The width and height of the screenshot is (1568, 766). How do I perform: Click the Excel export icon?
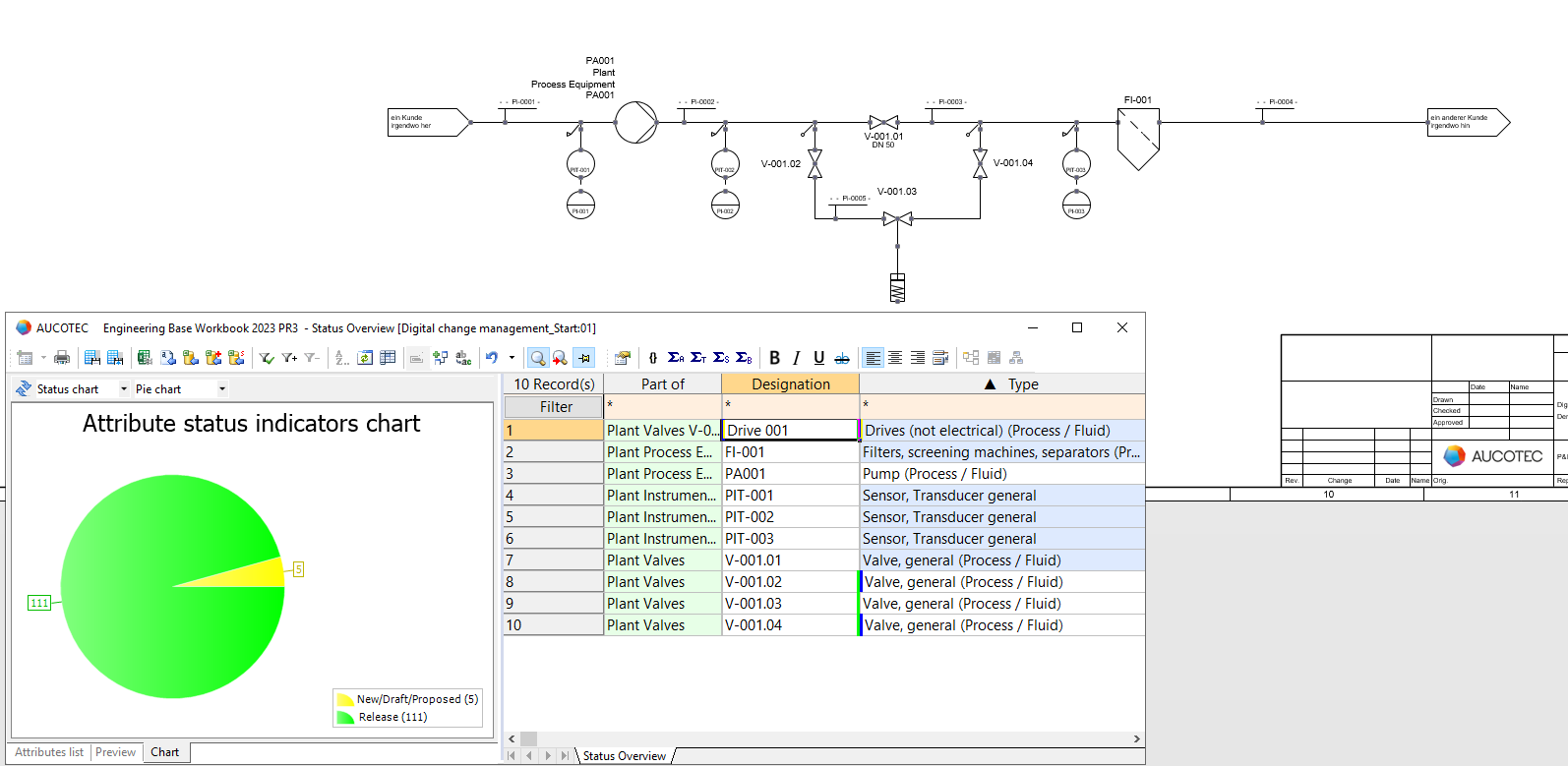point(145,358)
